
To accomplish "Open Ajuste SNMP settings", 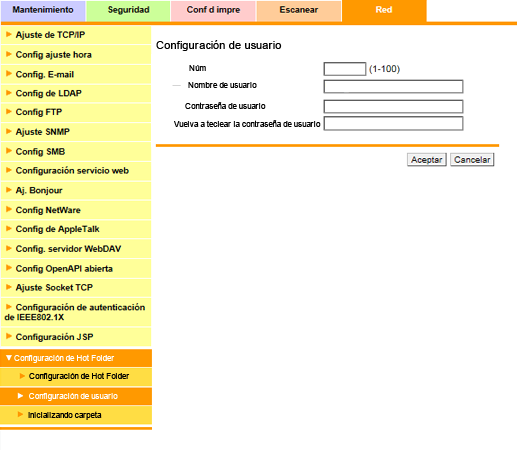I will 76,132.
